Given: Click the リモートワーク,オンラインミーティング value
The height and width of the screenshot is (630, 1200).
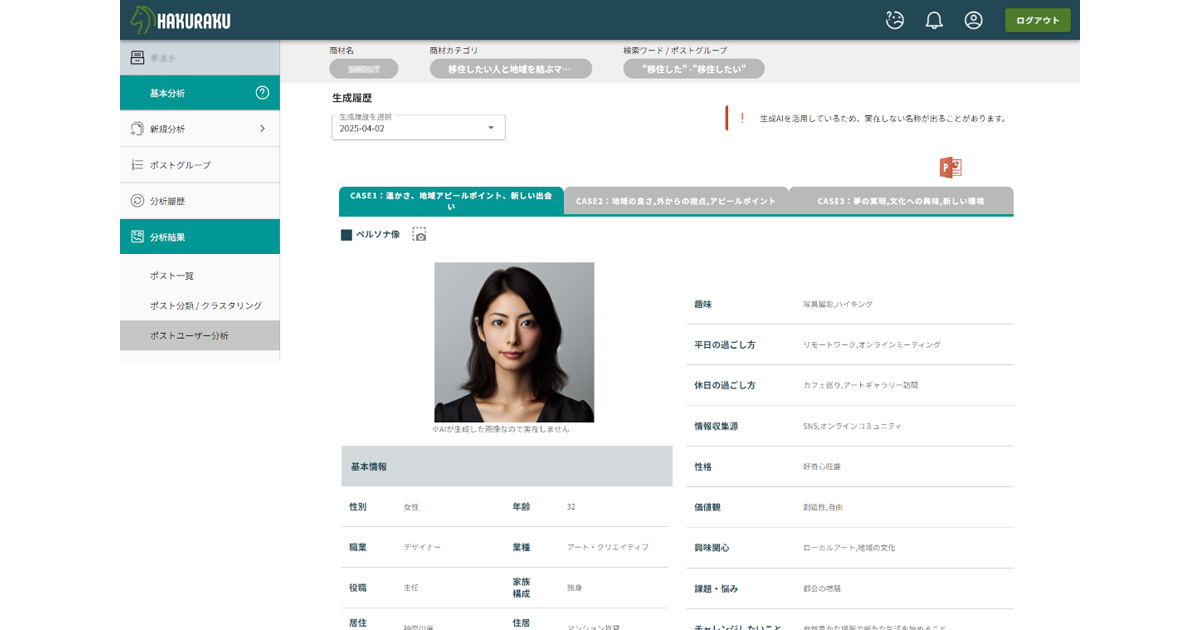Looking at the screenshot, I should [872, 344].
